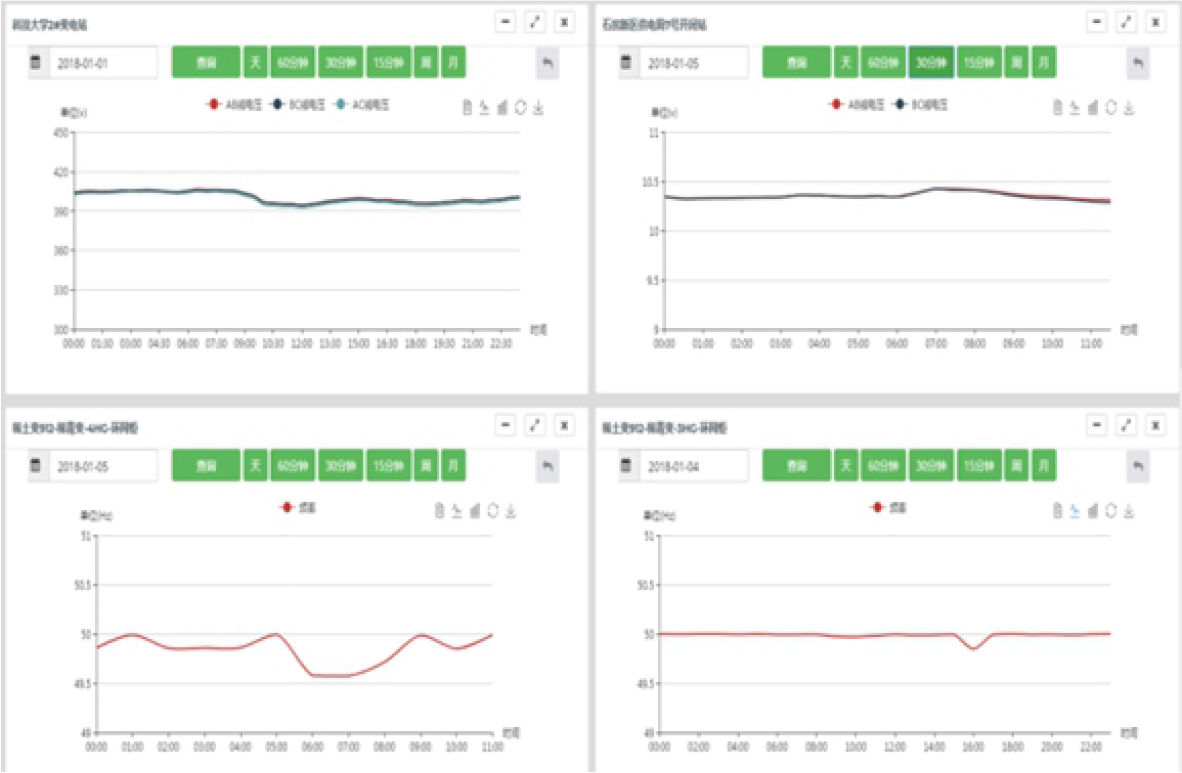Click date field in 2018-01-05 frequency panel
The width and height of the screenshot is (1182, 773).
click(103, 466)
